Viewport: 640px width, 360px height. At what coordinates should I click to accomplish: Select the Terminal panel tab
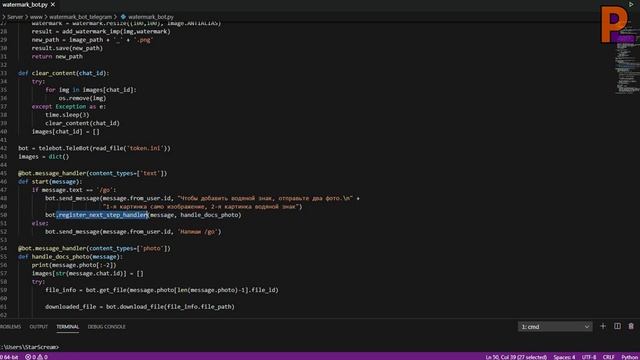click(x=67, y=327)
